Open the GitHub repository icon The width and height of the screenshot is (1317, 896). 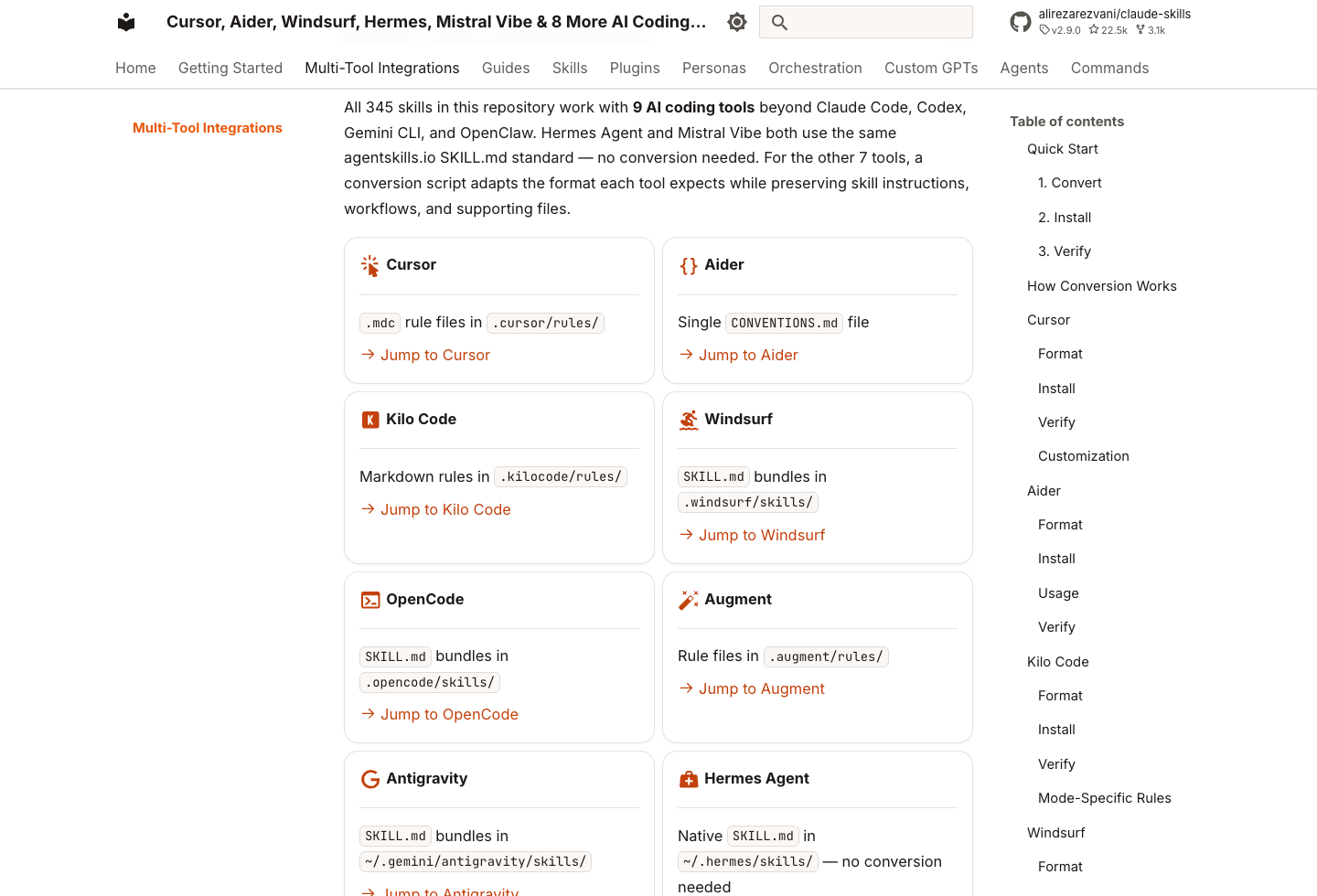(x=1021, y=22)
